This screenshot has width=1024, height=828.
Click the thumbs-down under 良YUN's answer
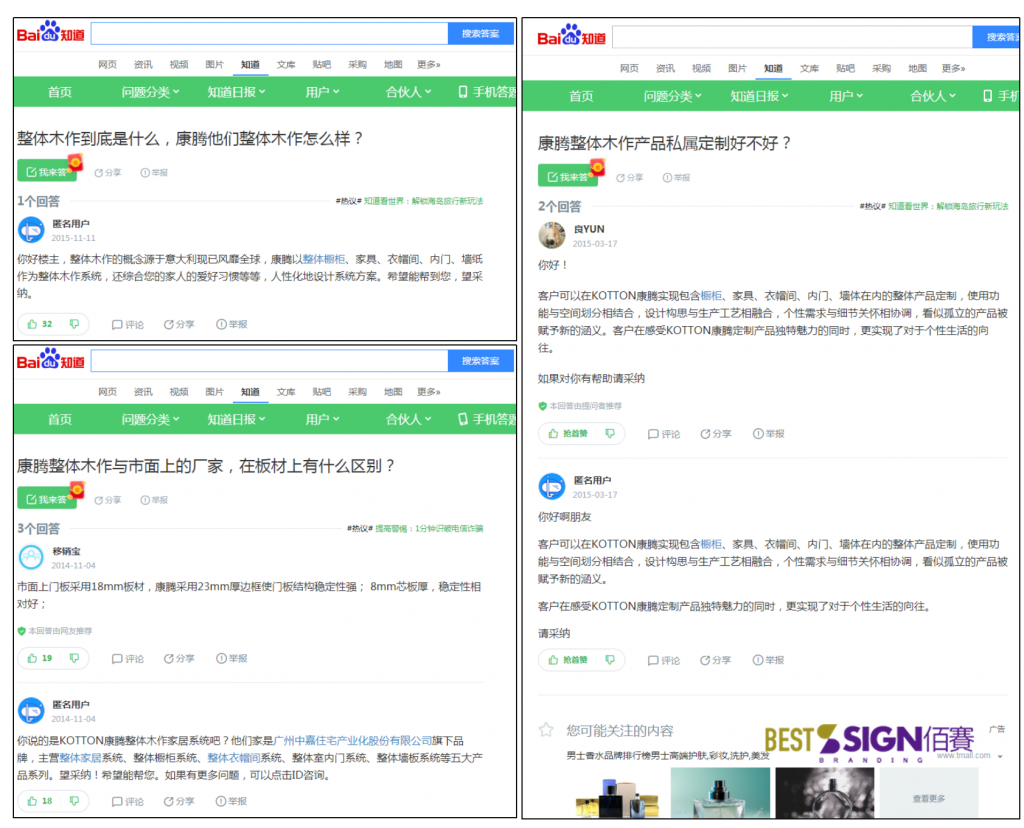coord(610,434)
